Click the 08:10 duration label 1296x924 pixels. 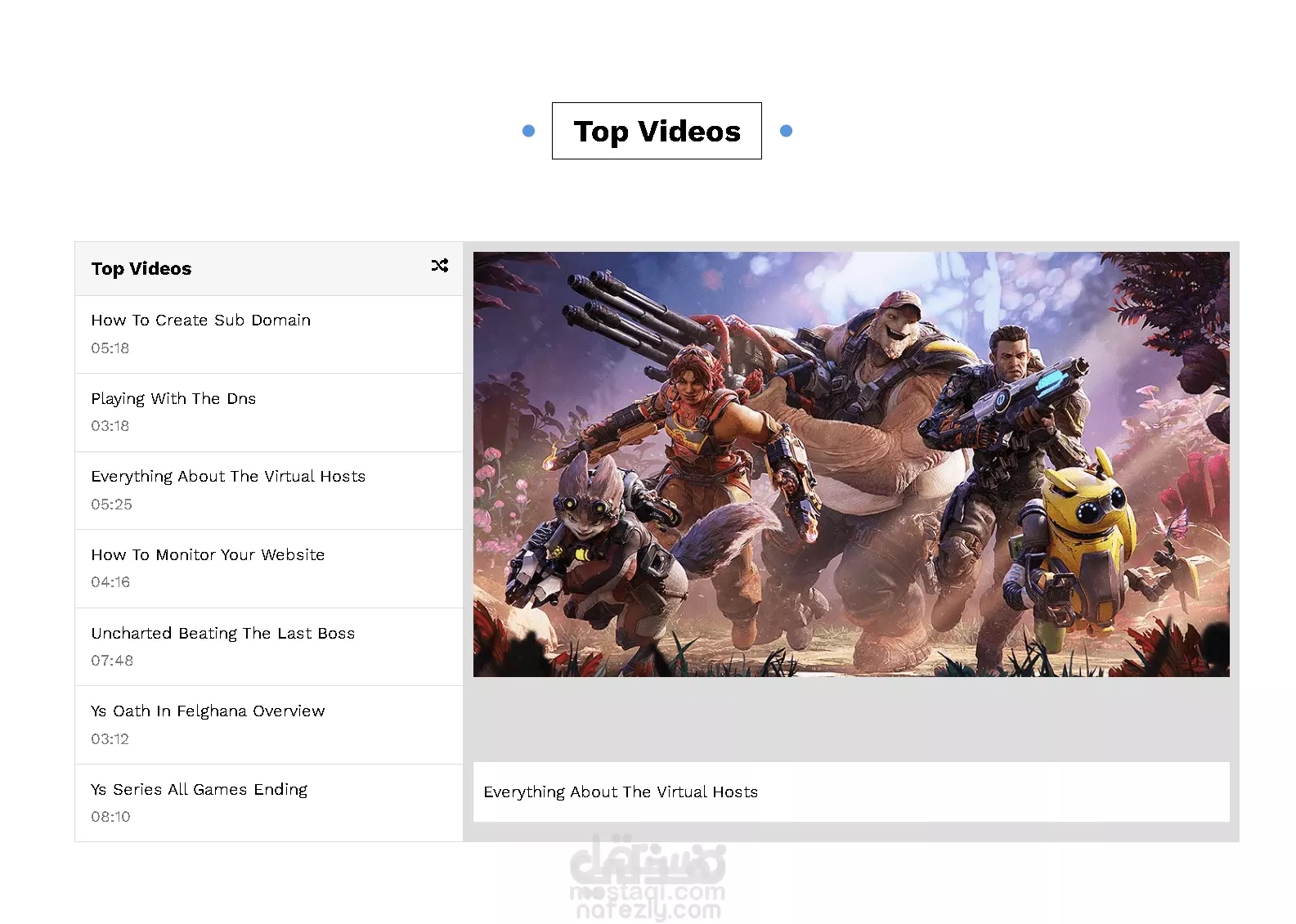[110, 817]
